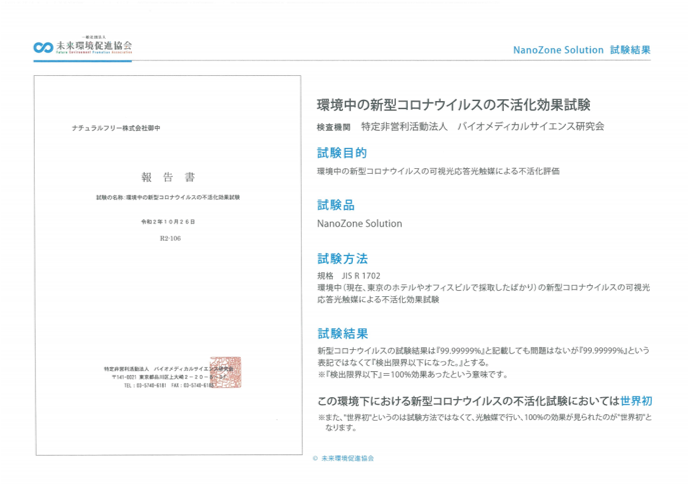This screenshot has width=688, height=486.
Task: Click the title 環境中の新型コロナウイルスの不活化効果試験
Action: coord(454,105)
